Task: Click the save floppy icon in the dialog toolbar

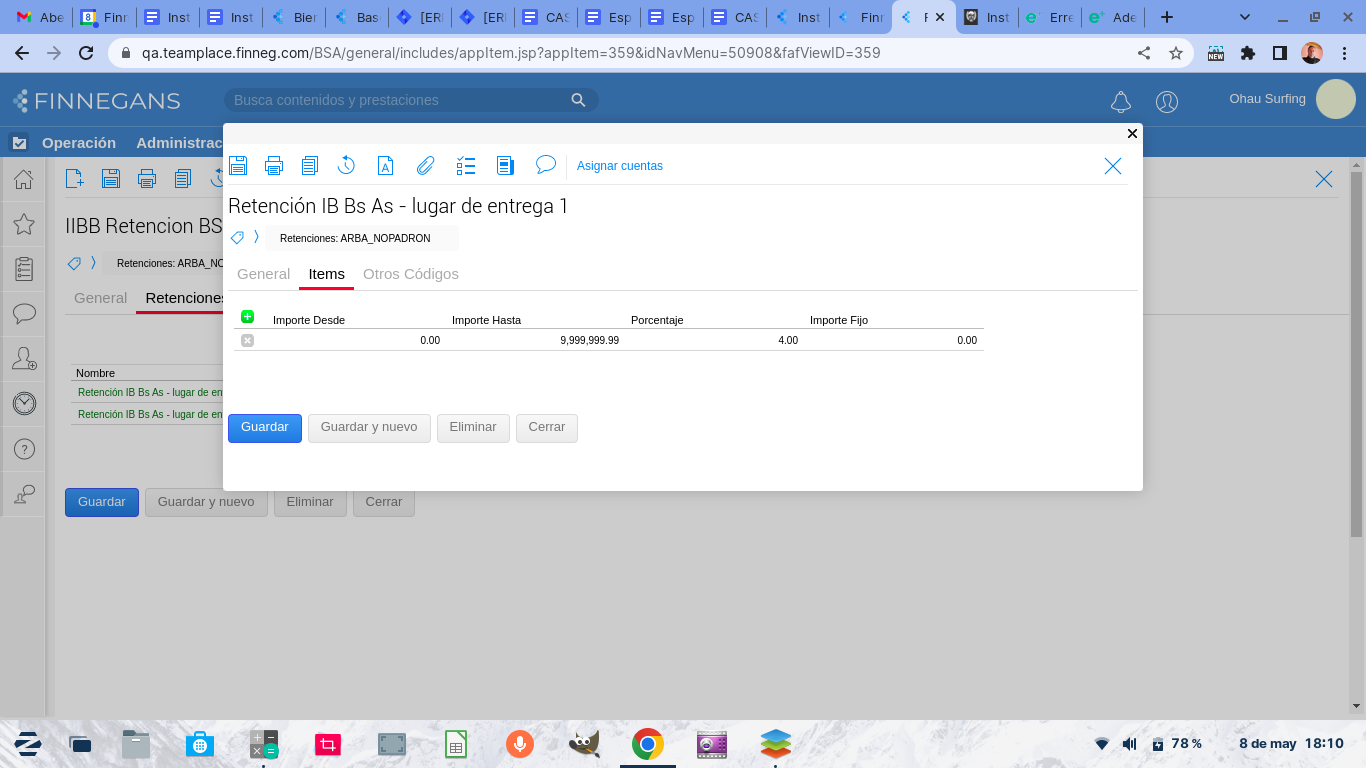Action: (238, 166)
